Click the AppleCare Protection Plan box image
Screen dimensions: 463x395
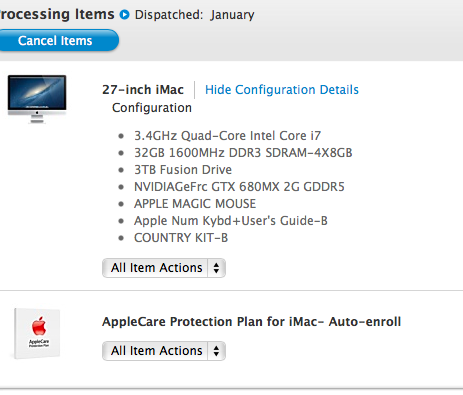click(x=37, y=333)
